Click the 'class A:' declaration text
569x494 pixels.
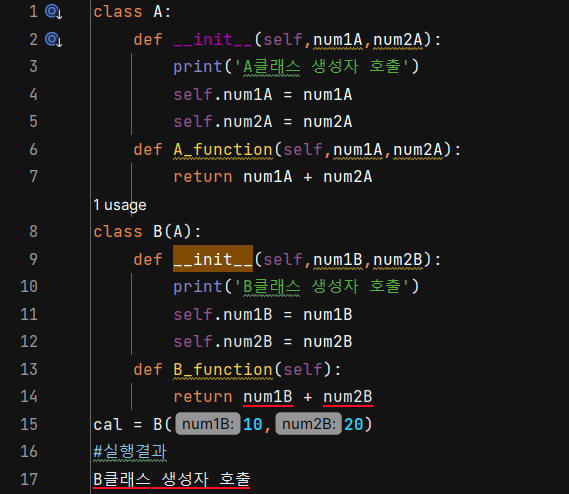click(132, 12)
